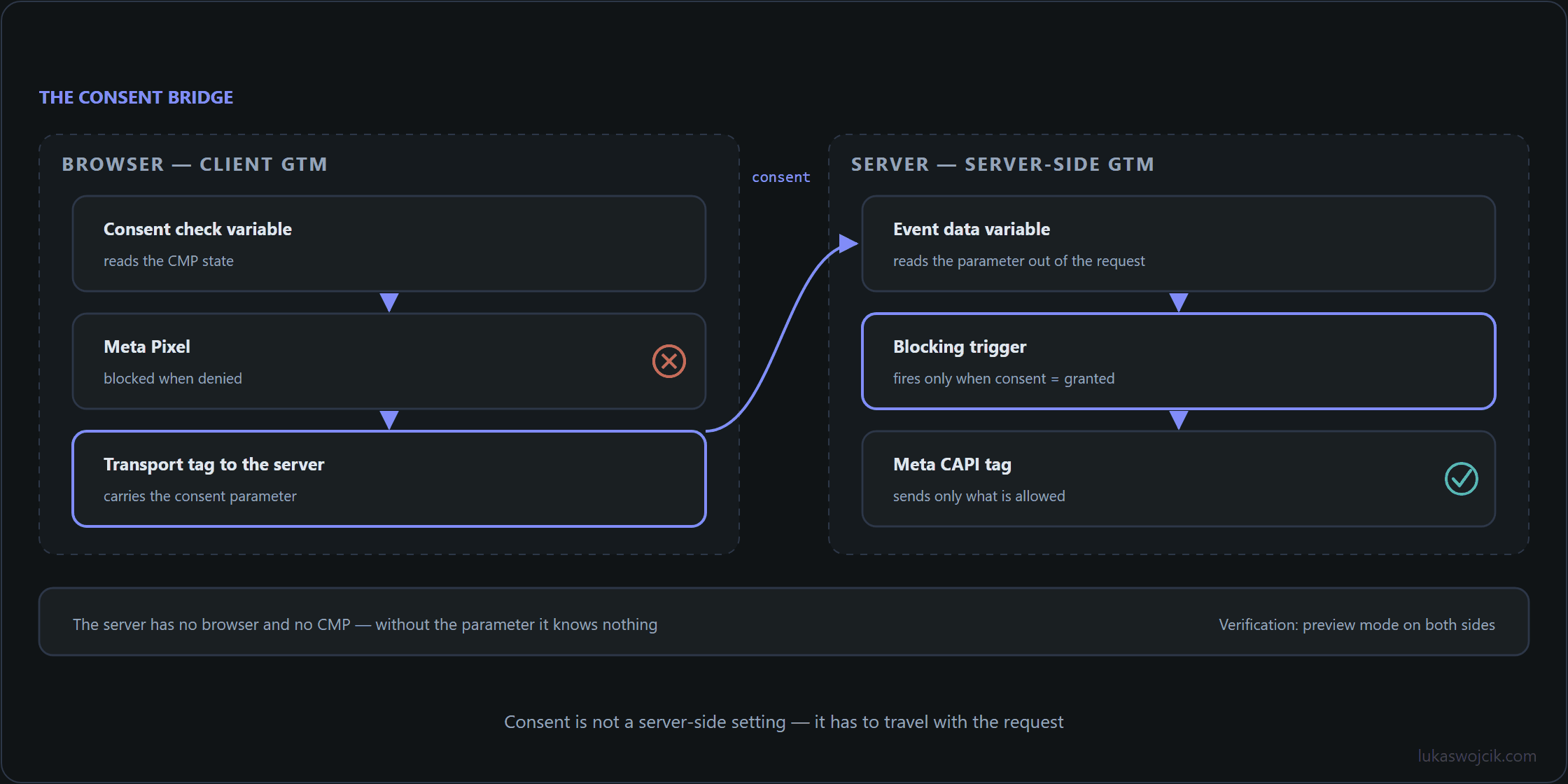The height and width of the screenshot is (784, 1568).
Task: Select the Transport tag to the server card
Action: 389,479
